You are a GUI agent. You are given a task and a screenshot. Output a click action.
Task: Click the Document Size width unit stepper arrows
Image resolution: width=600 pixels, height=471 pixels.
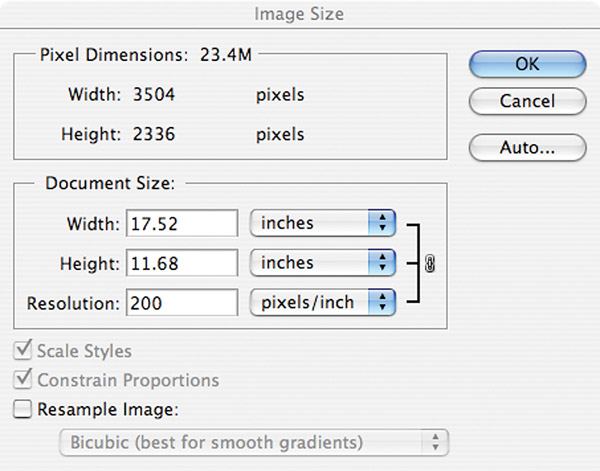pos(382,223)
